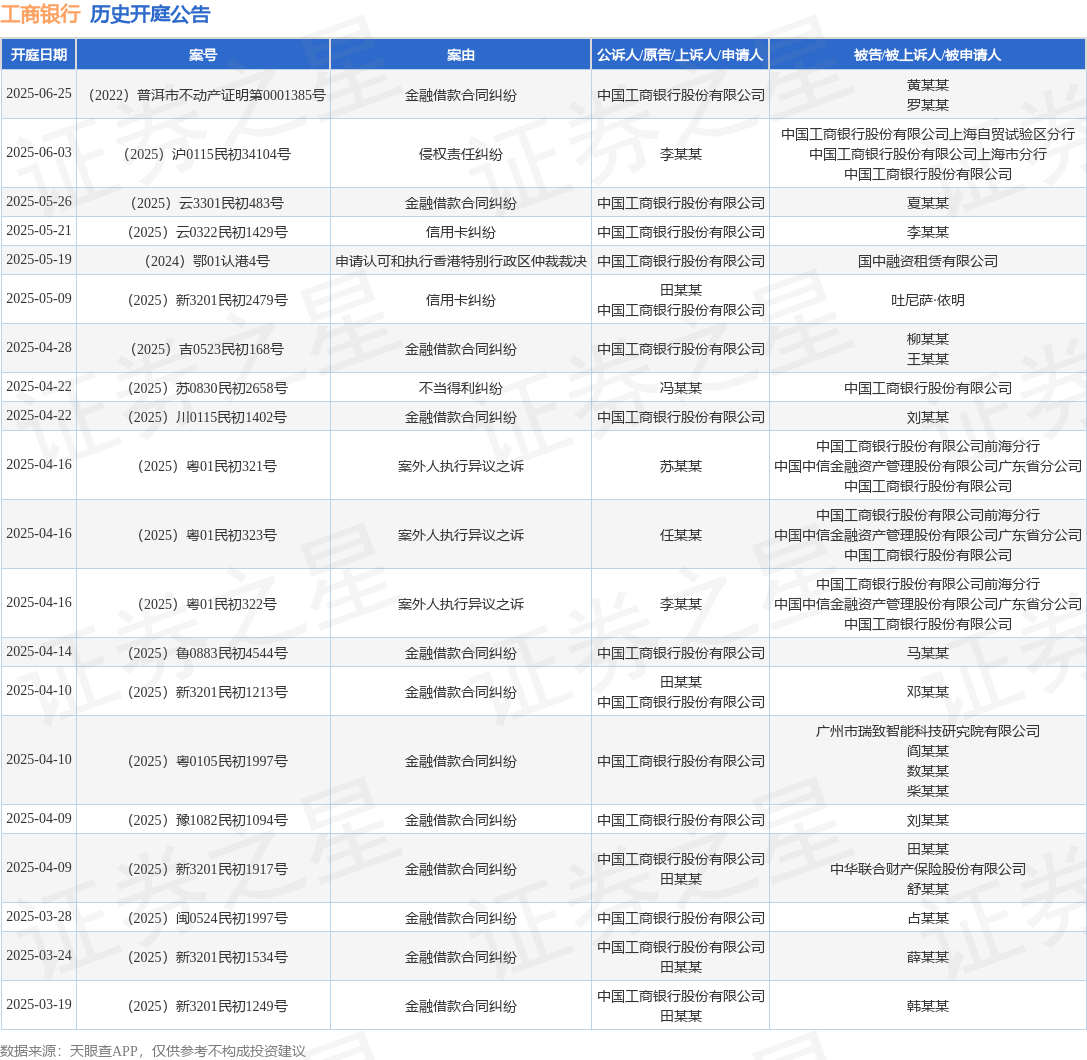Click plaintiff 冯某某
Image resolution: width=1087 pixels, height=1060 pixels.
[x=680, y=388]
